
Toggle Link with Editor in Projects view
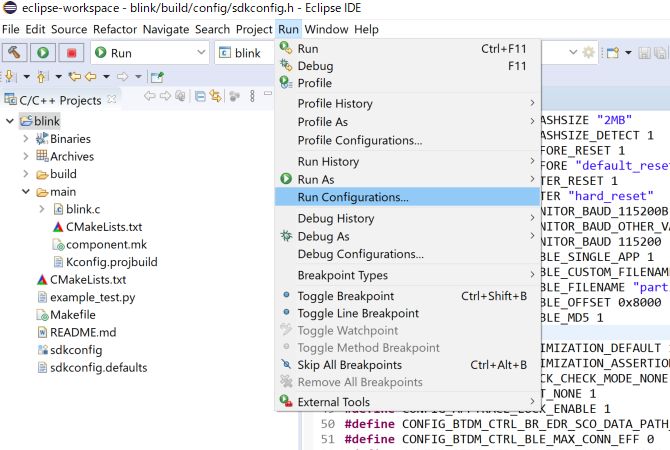(x=215, y=97)
